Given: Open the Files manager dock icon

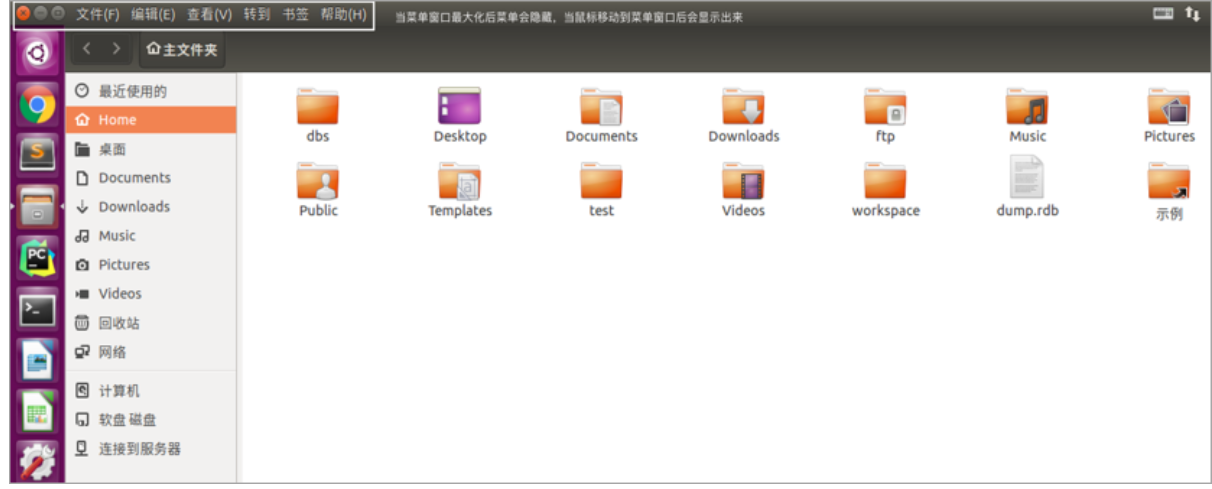Looking at the screenshot, I should click(x=38, y=207).
